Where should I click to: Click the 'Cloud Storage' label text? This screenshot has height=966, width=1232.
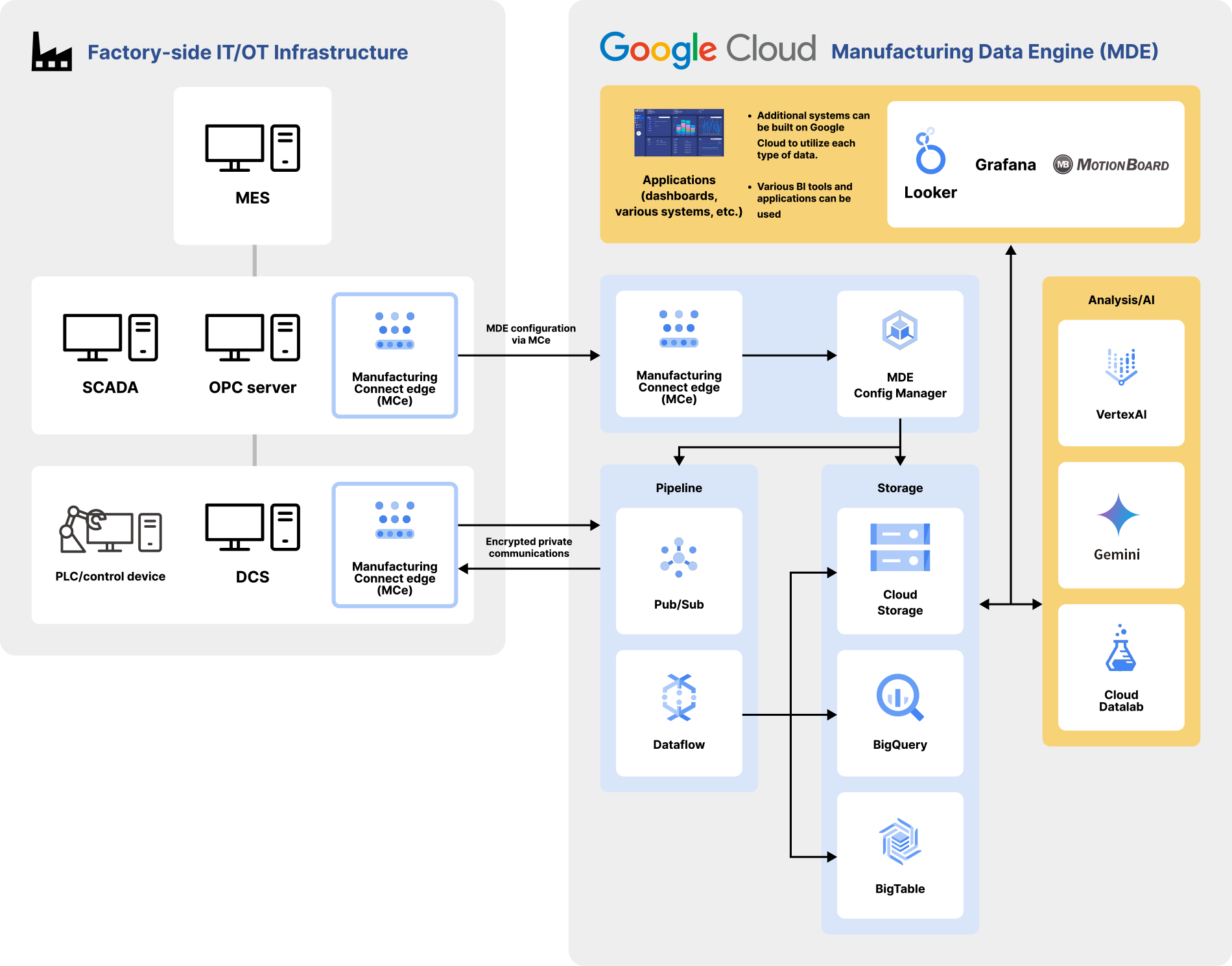pos(900,602)
